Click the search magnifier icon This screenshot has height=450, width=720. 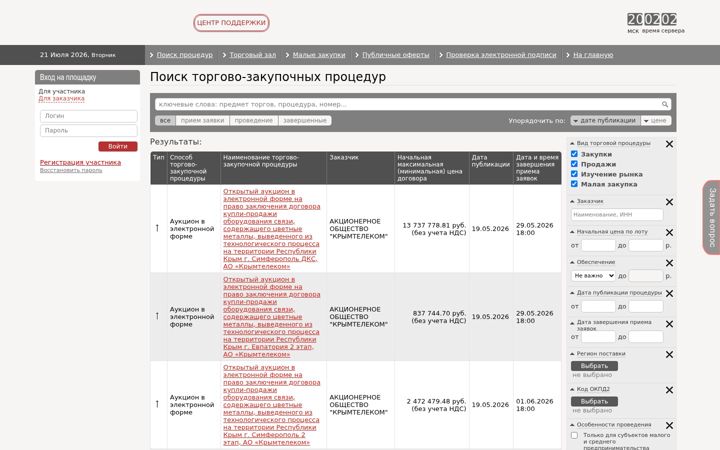(664, 104)
